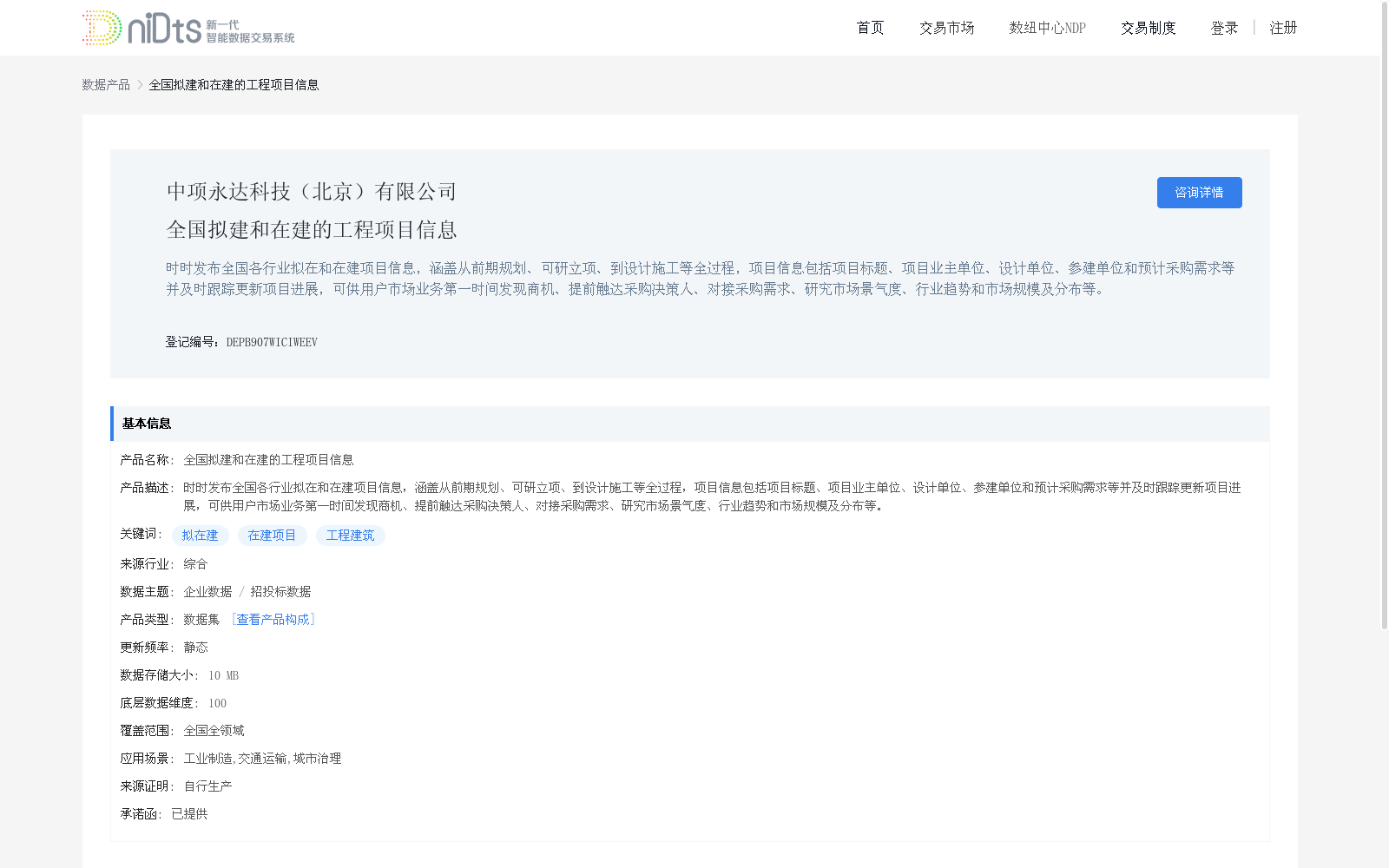Screen dimensions: 1389x868
Task: Click the 静态 update frequency value
Action: point(195,647)
